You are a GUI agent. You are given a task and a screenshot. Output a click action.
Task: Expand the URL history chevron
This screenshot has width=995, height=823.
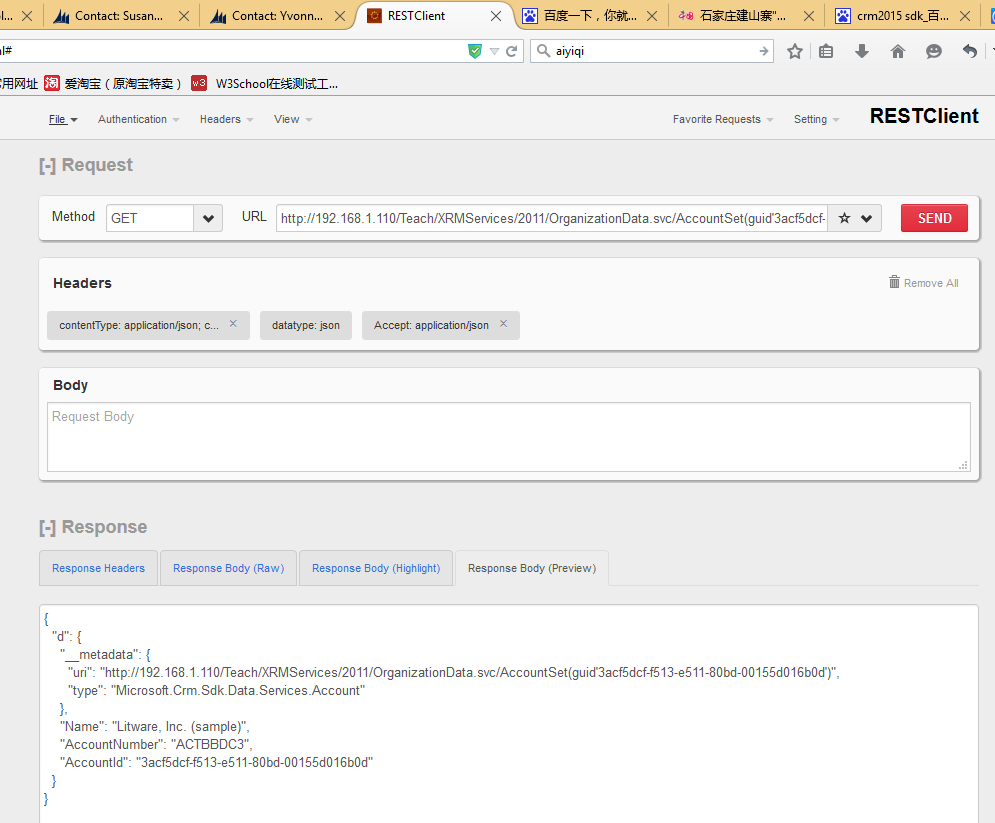point(866,218)
